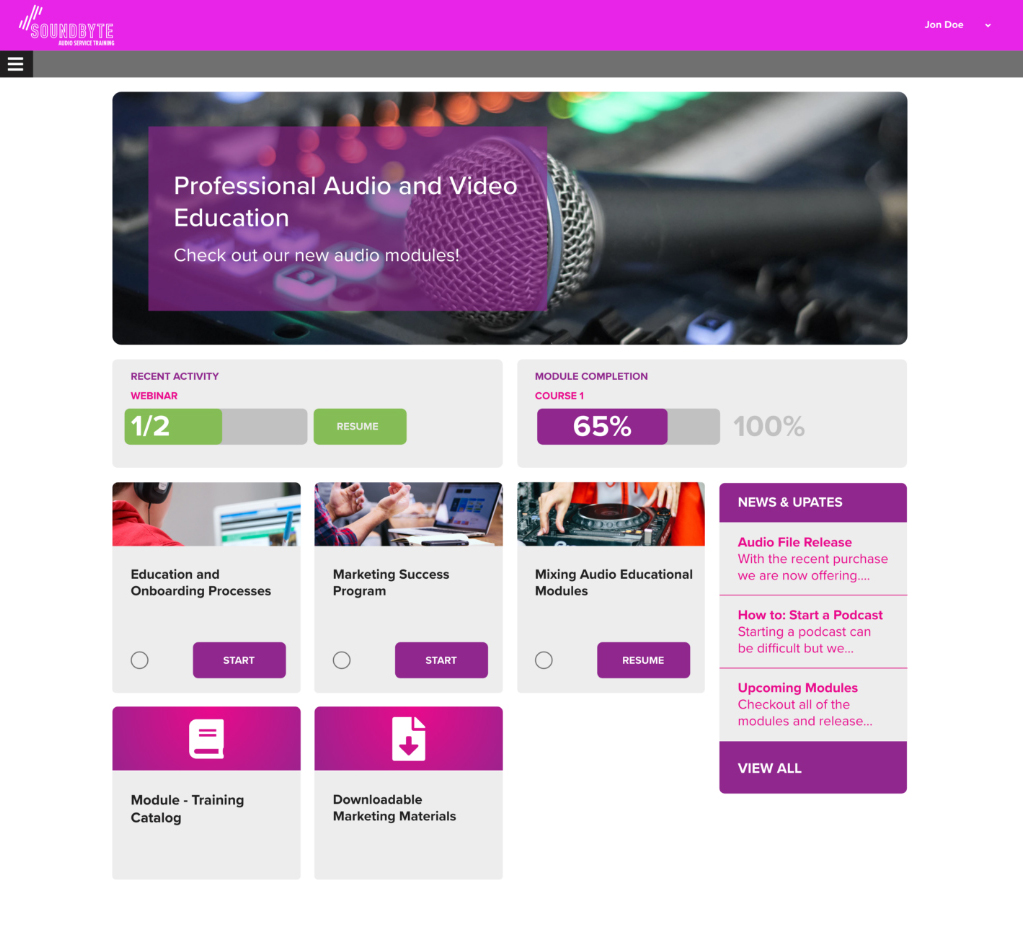Click the DJ mixer course thumbnail
This screenshot has height=932, width=1023.
(611, 514)
